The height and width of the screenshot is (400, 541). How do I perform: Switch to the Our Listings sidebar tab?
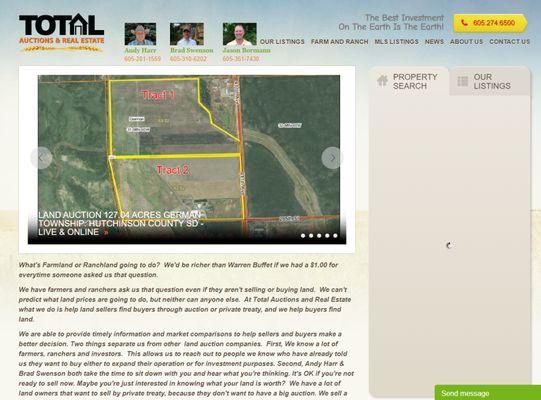pos(489,81)
